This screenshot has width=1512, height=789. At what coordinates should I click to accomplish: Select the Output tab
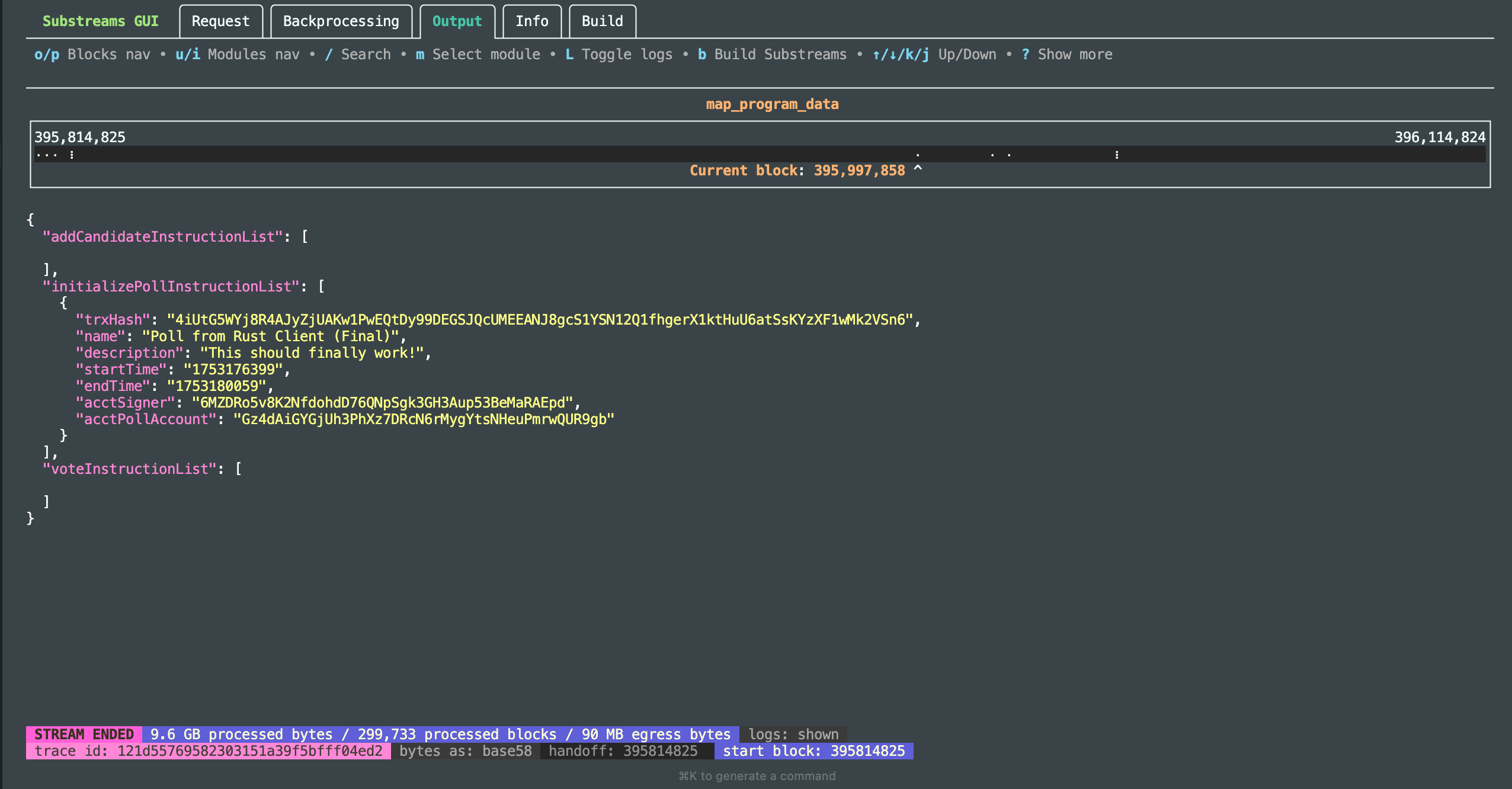click(457, 21)
